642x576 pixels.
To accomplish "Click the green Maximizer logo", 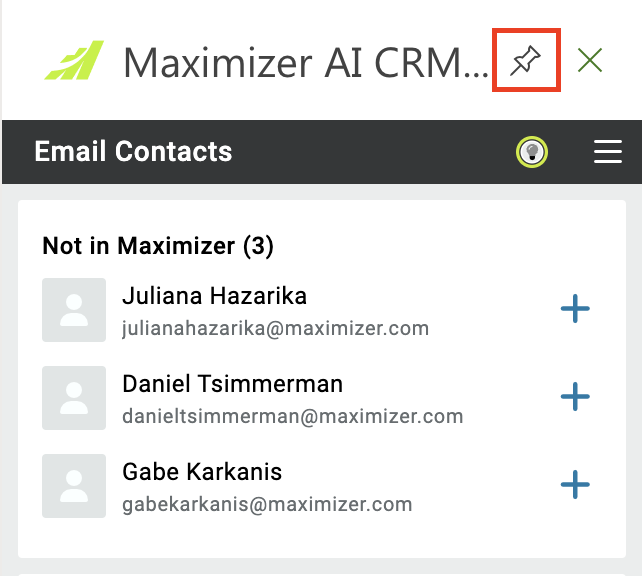I will tap(74, 60).
